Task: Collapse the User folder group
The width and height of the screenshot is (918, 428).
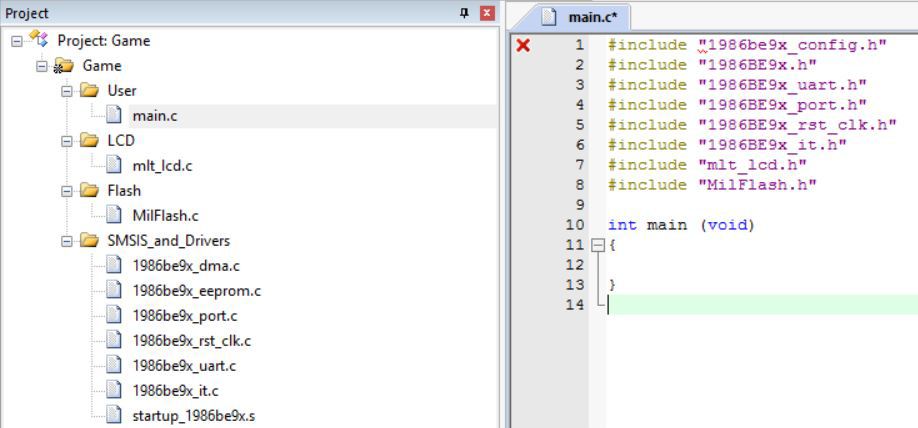Action: tap(66, 91)
